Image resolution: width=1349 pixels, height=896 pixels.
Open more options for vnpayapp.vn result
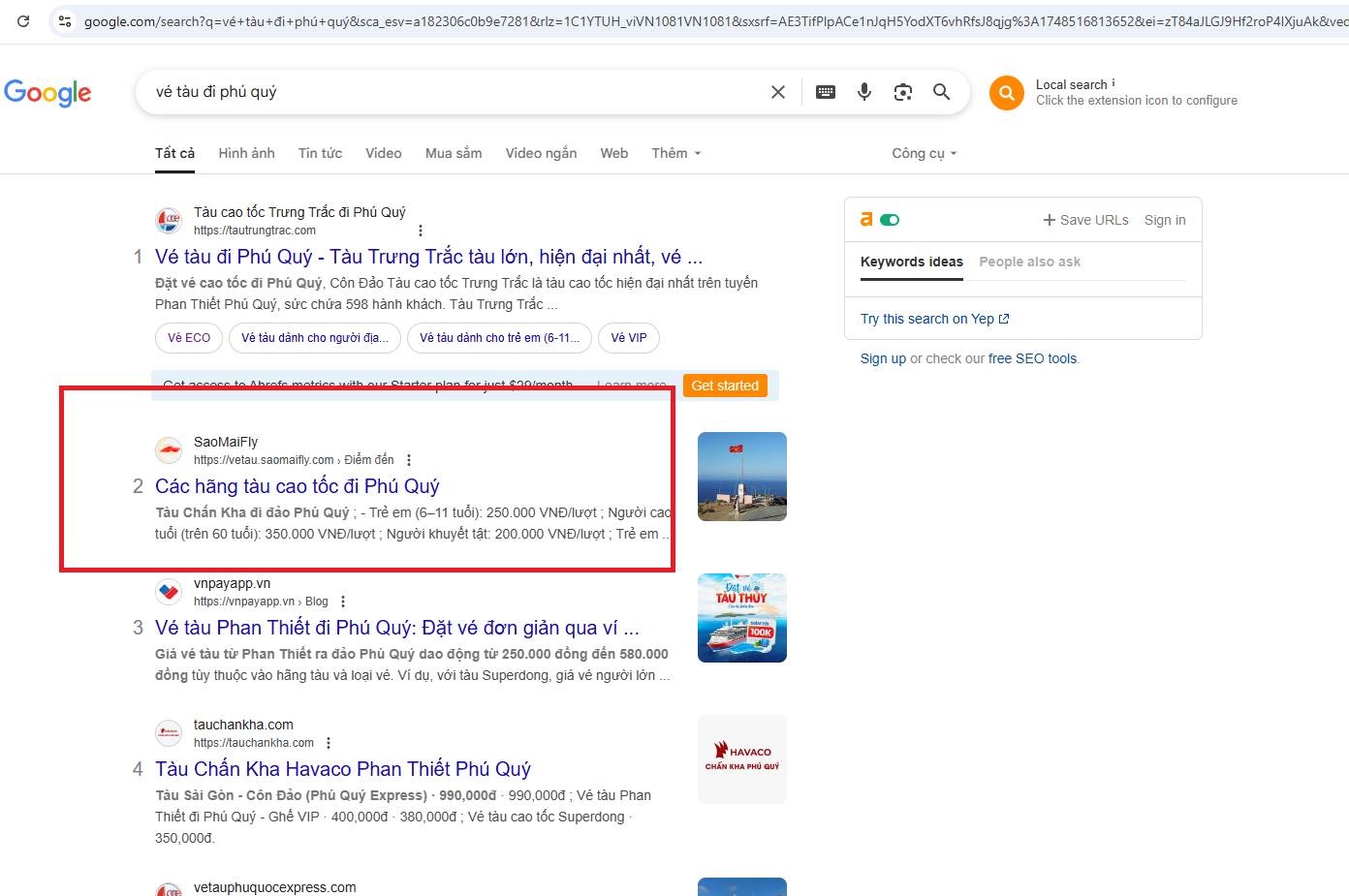point(343,602)
